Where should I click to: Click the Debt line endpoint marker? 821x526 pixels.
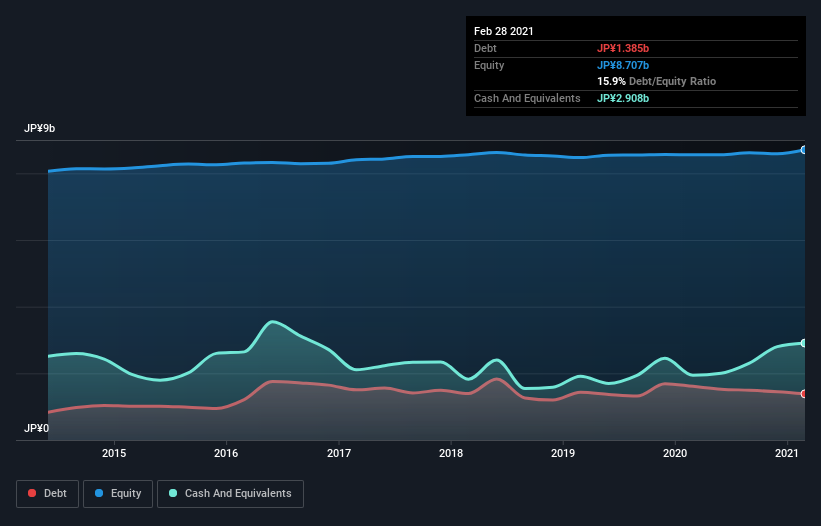[x=804, y=394]
